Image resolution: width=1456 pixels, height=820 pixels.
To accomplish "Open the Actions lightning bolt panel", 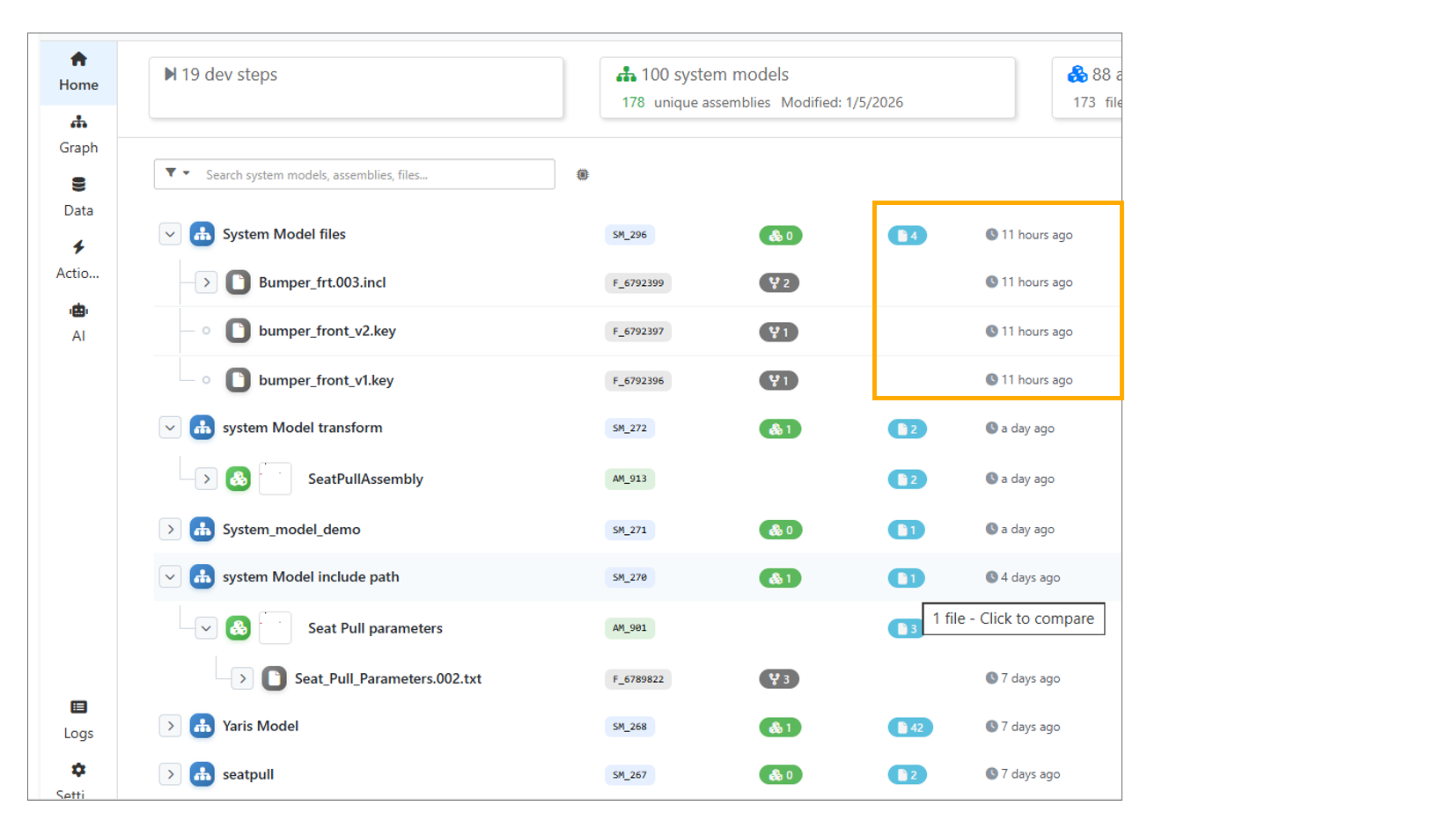I will click(x=78, y=259).
